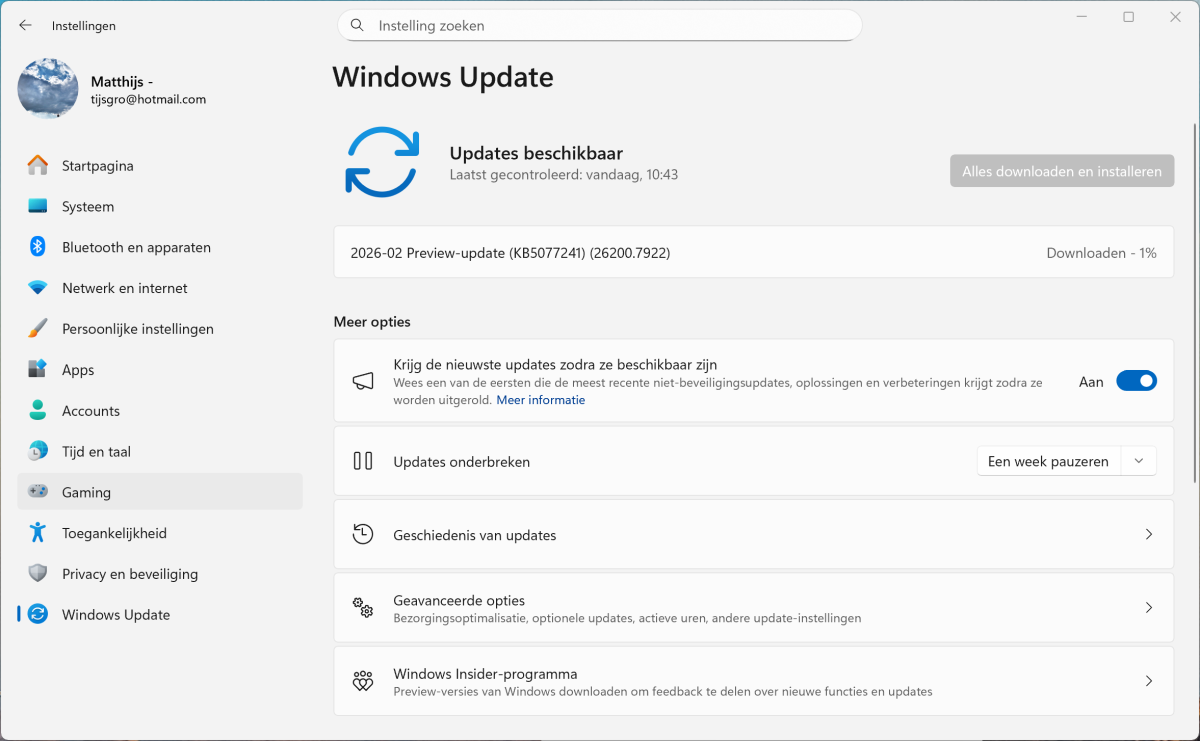Viewport: 1200px width, 741px height.
Task: Toggle off newest updates switch
Action: (1136, 381)
